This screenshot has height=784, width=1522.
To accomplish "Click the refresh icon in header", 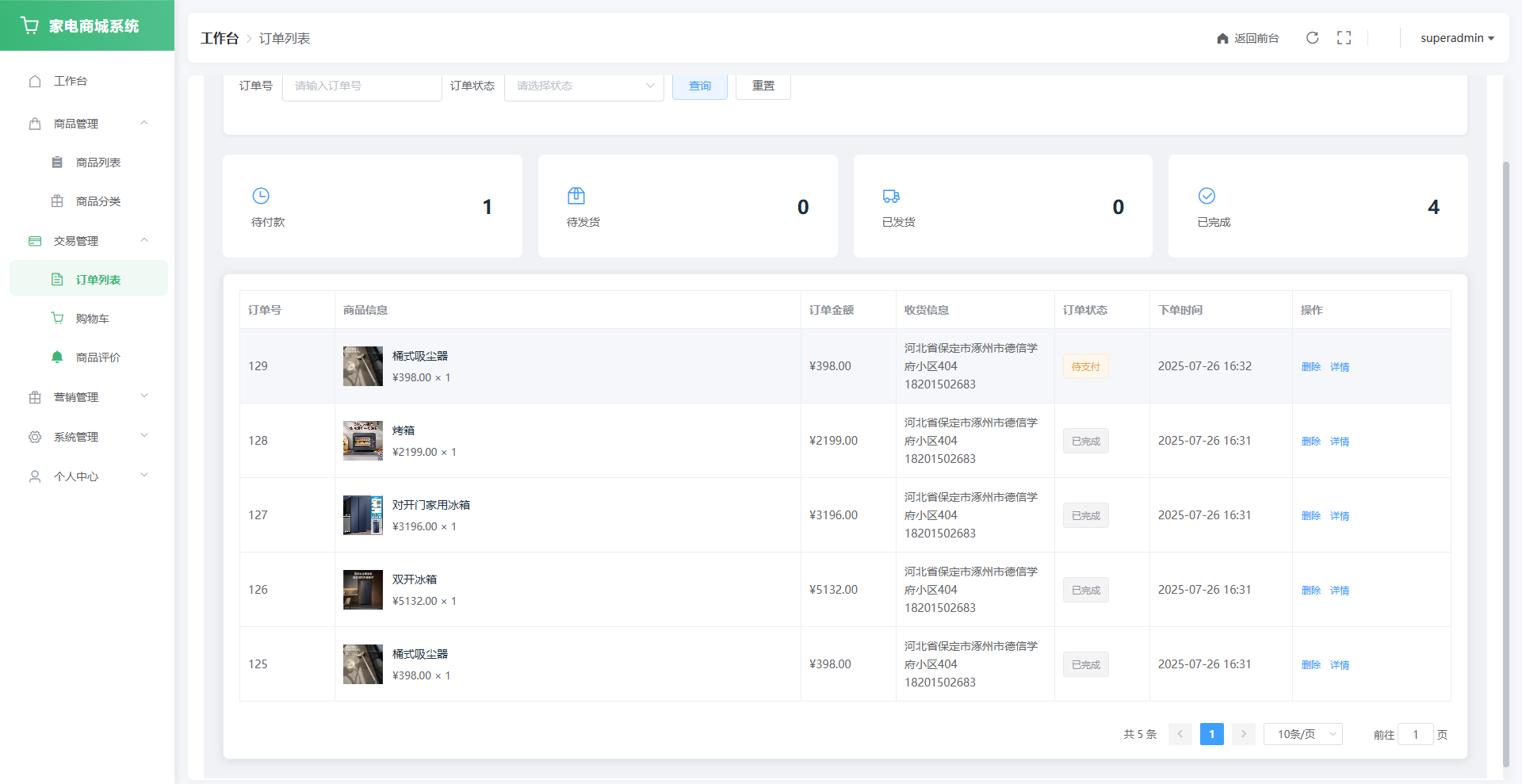I will pos(1312,38).
